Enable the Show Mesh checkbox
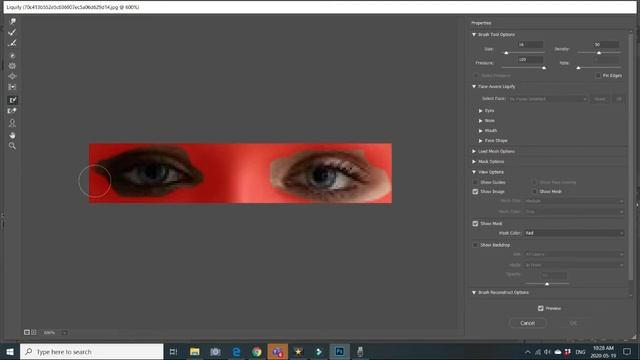 (535, 191)
